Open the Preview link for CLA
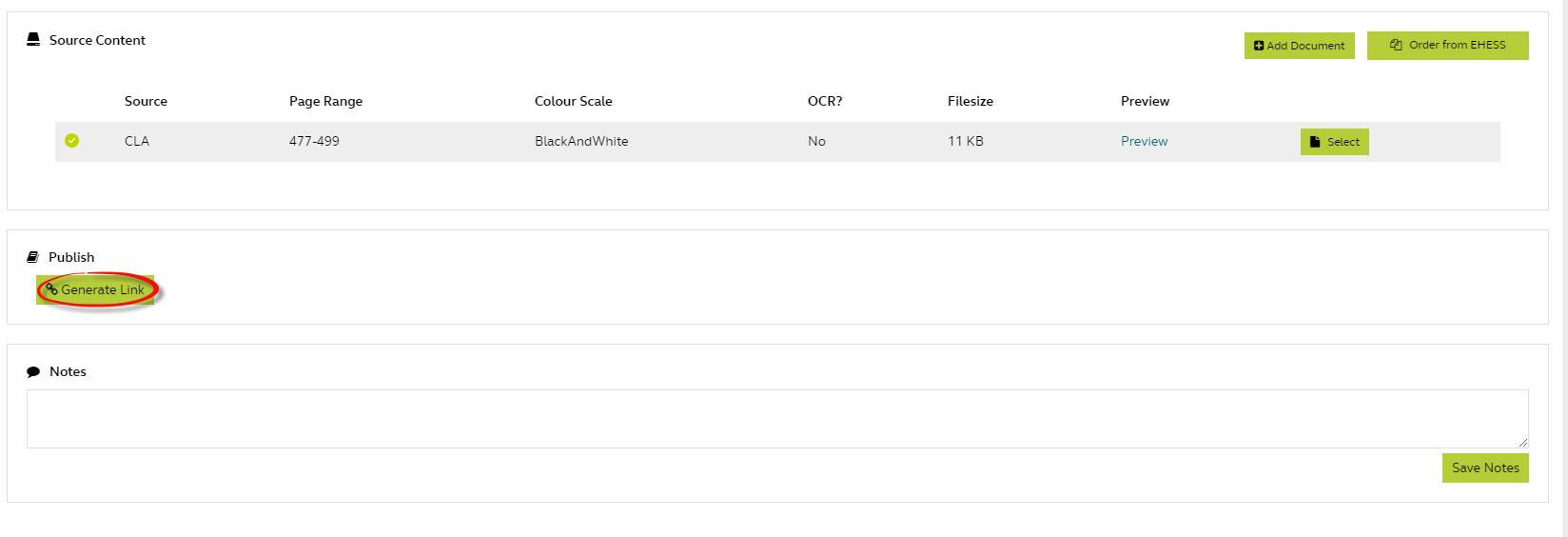 [x=1144, y=141]
